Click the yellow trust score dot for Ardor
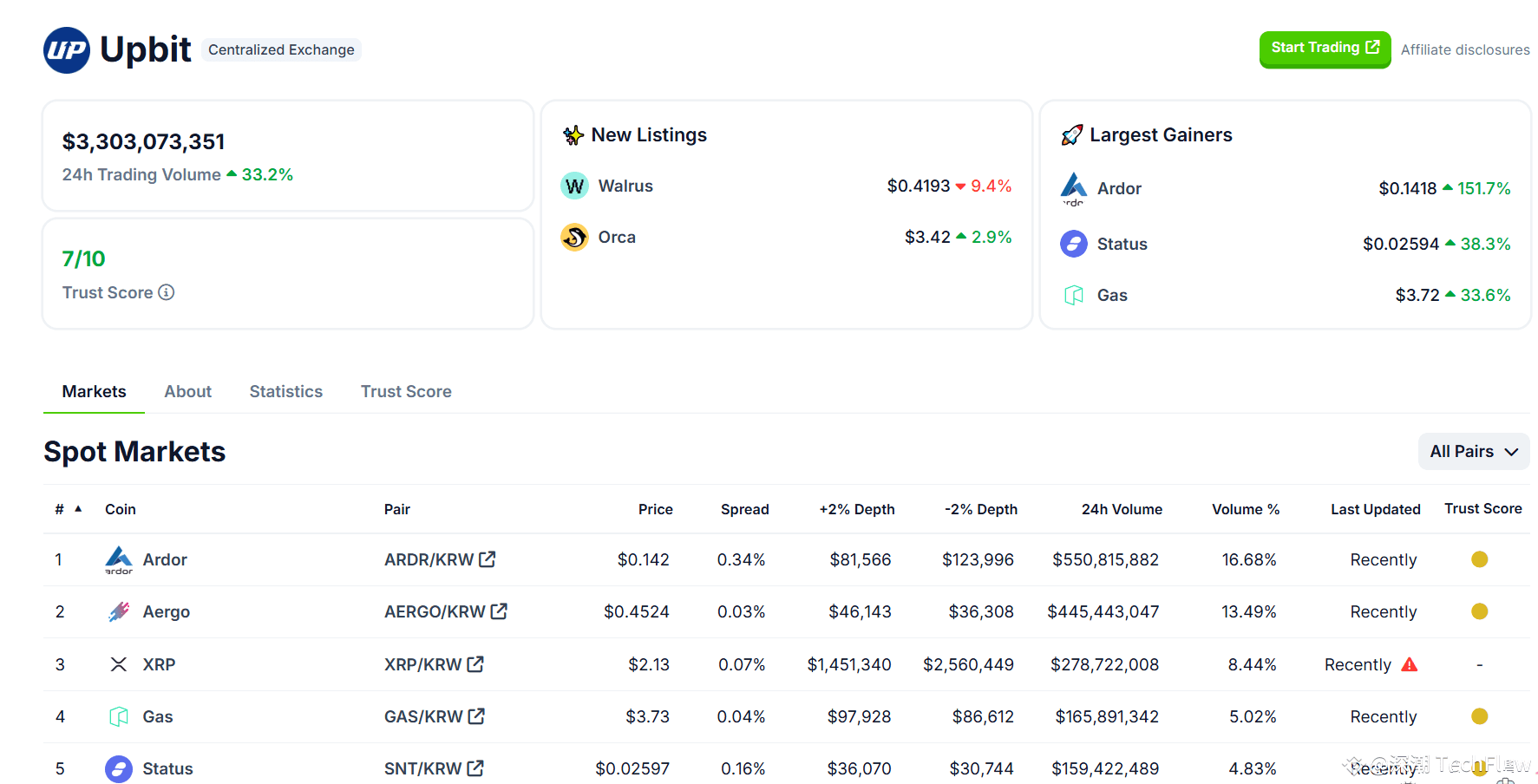1538x784 pixels. (1480, 559)
